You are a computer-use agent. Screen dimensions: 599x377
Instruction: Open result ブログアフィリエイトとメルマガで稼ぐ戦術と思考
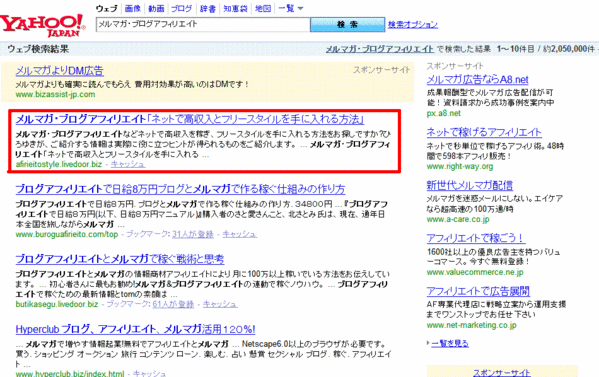point(120,259)
